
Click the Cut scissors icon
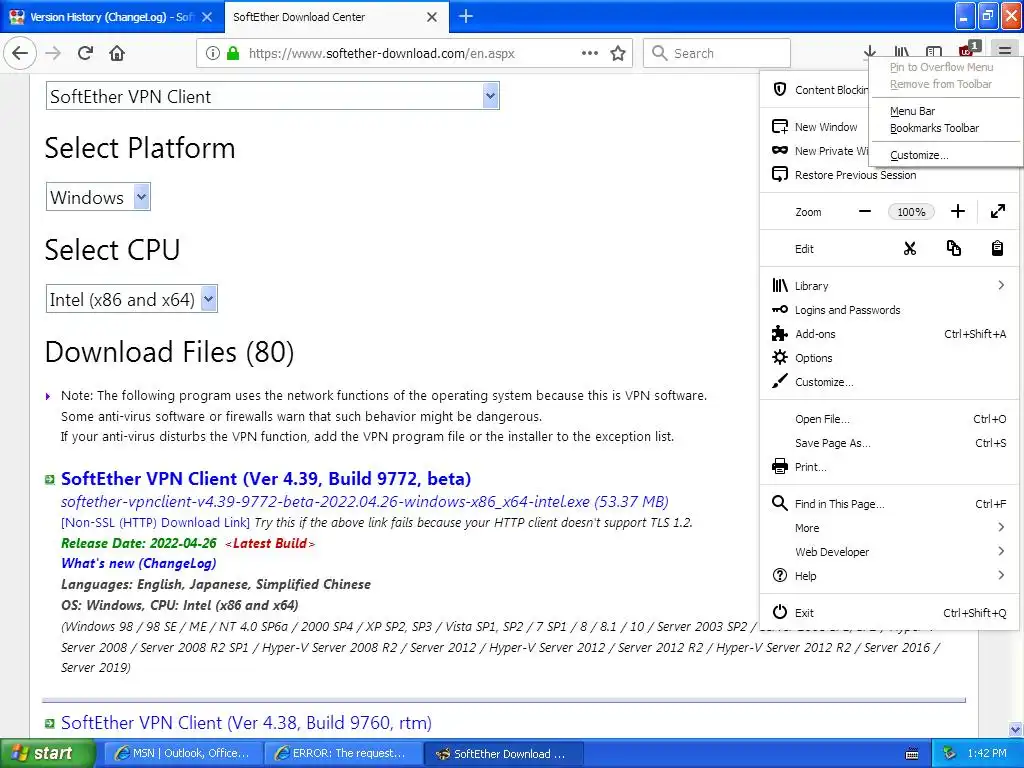point(910,249)
